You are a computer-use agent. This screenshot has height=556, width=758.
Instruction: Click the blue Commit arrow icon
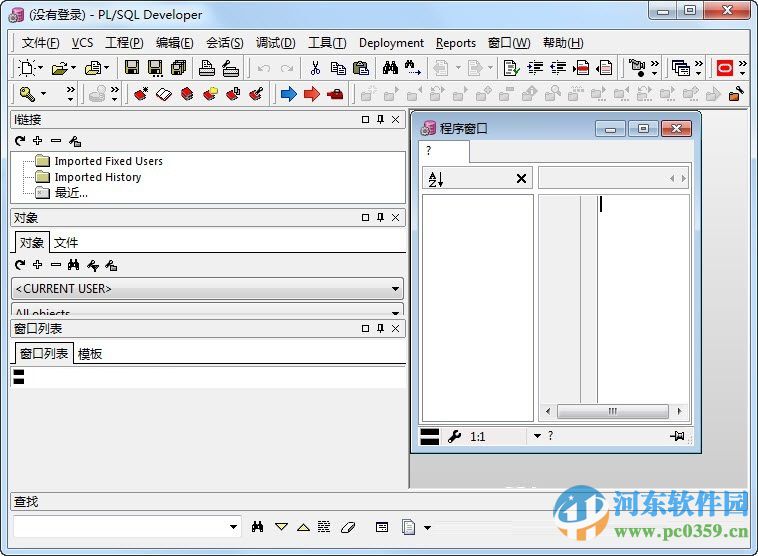(289, 94)
